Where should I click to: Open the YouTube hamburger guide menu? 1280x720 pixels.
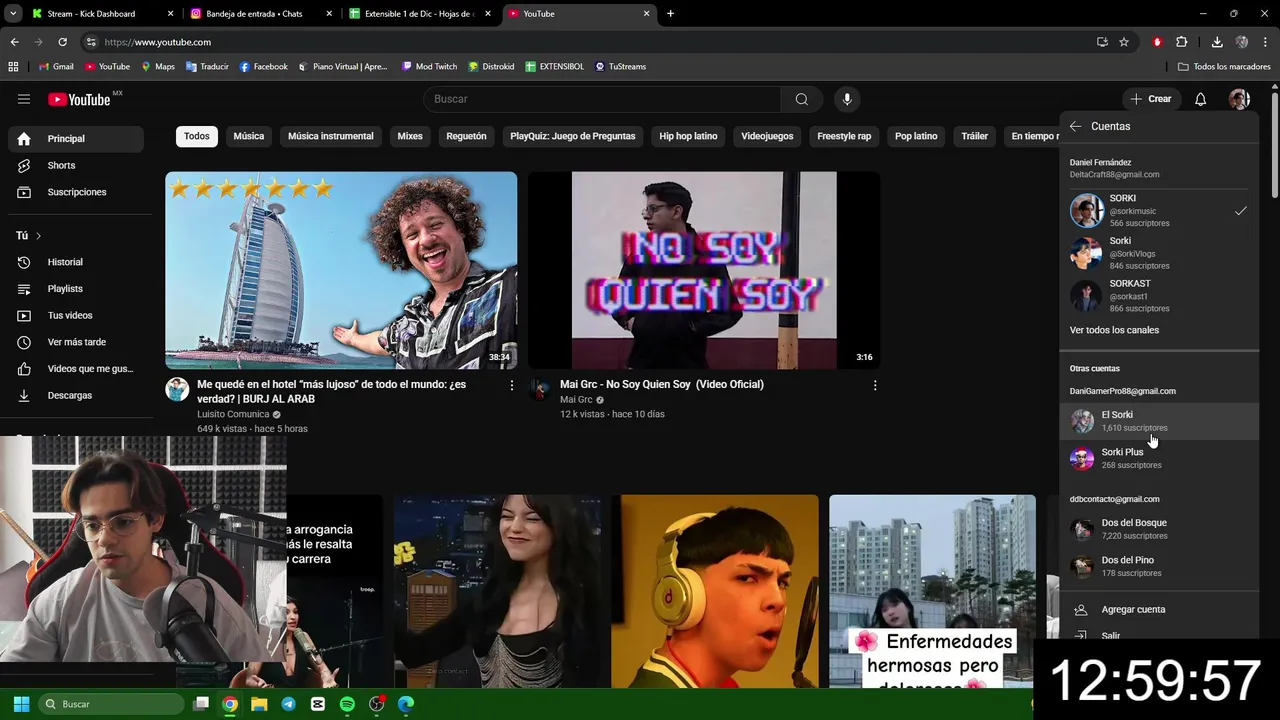(24, 99)
